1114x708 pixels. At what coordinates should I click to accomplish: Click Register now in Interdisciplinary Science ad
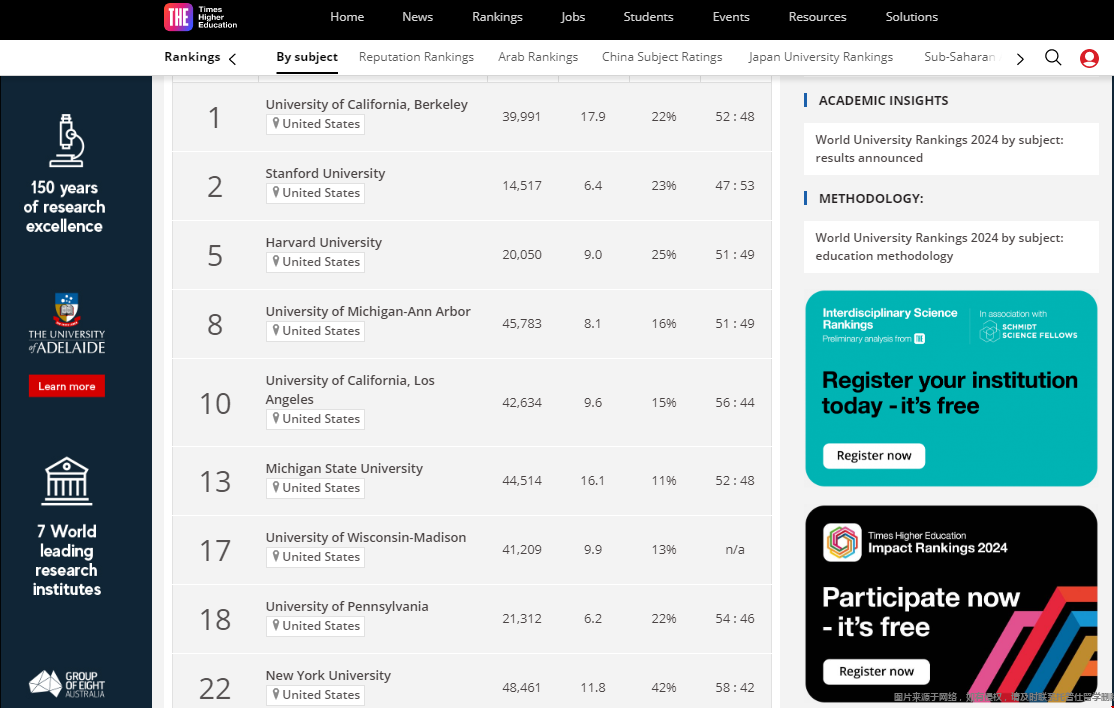[x=874, y=456]
